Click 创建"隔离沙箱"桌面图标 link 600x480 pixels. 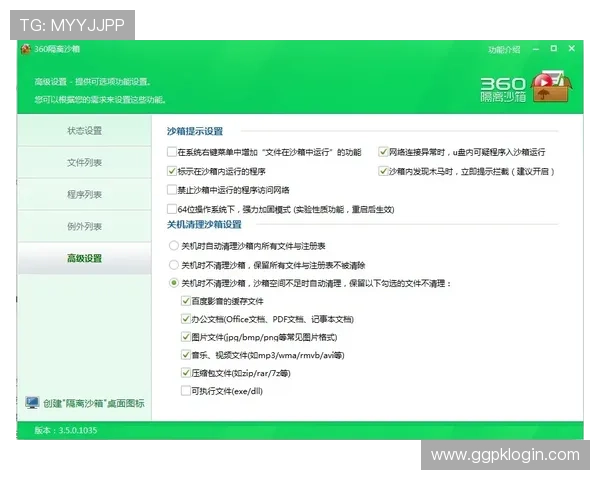point(94,403)
